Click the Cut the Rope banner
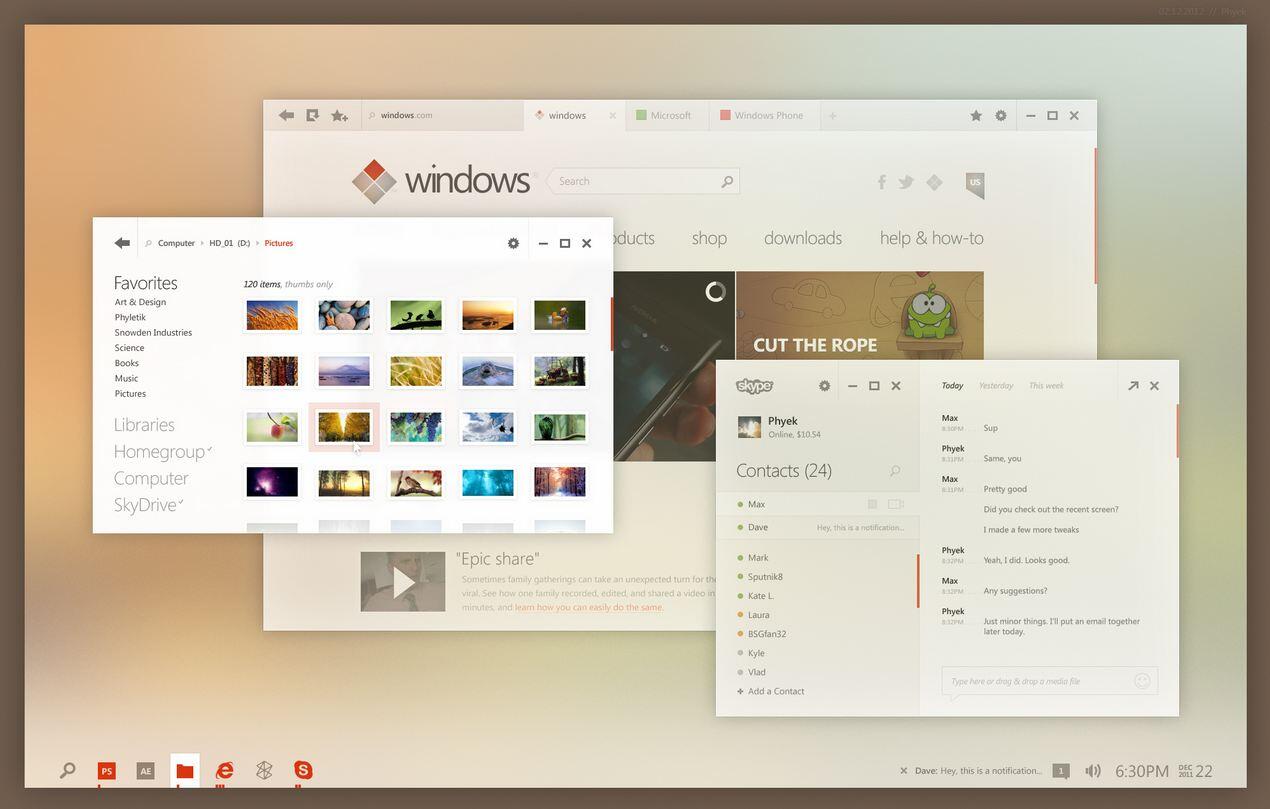This screenshot has height=809, width=1270. tap(859, 315)
